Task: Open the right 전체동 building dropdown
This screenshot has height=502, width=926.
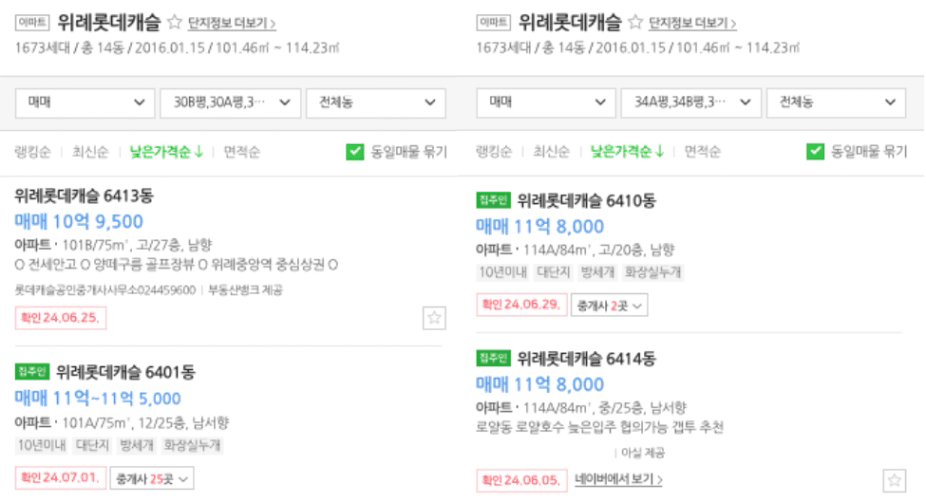Action: point(836,103)
